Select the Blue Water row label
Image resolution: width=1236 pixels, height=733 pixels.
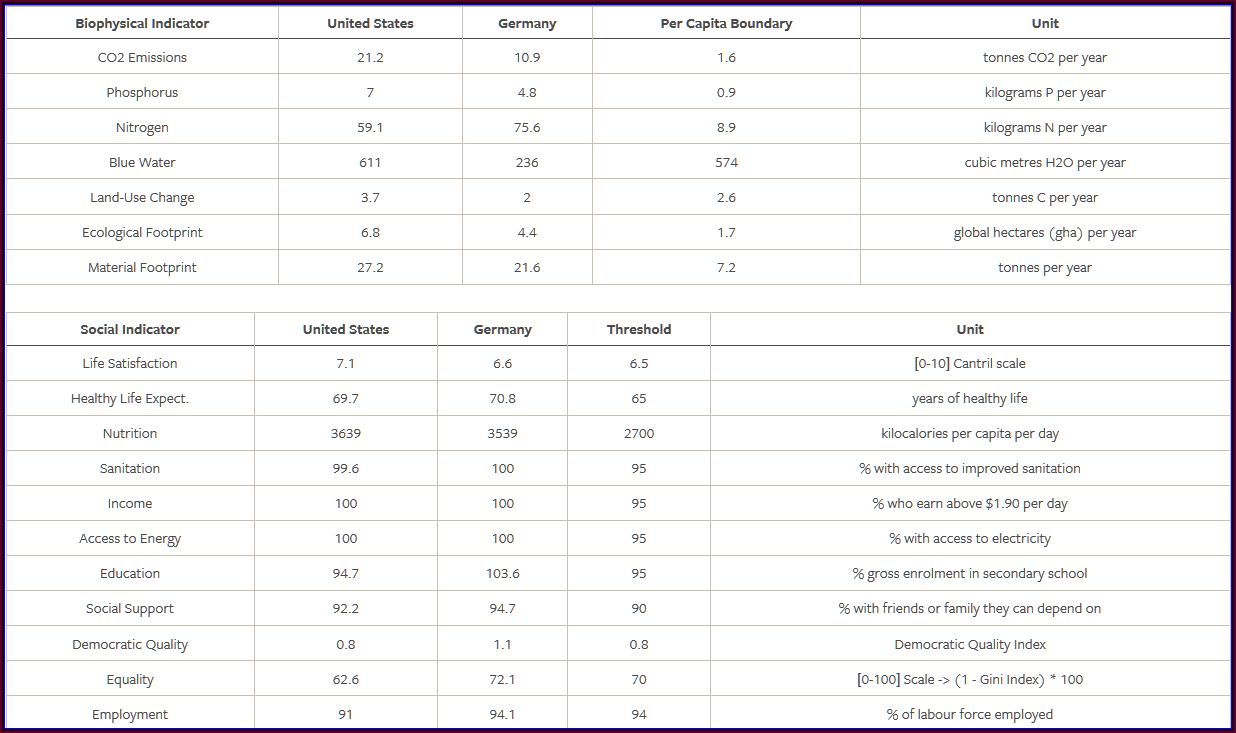point(142,162)
